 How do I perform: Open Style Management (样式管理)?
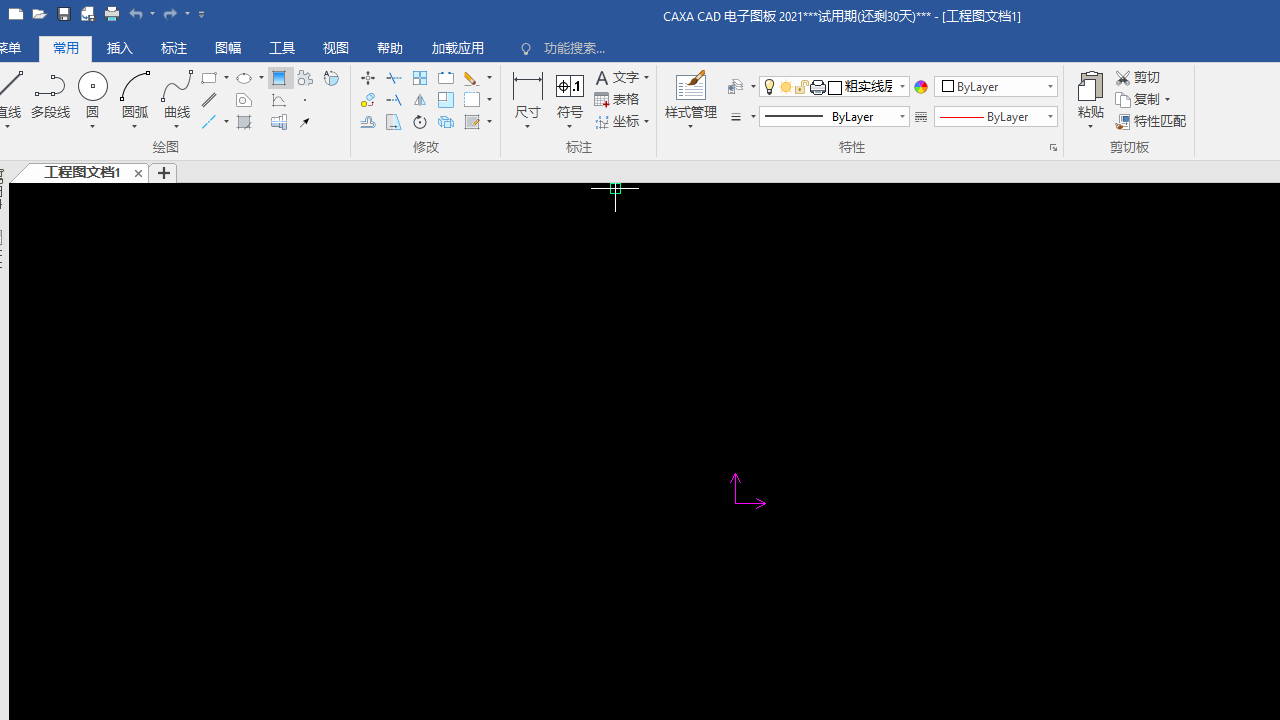pos(690,88)
